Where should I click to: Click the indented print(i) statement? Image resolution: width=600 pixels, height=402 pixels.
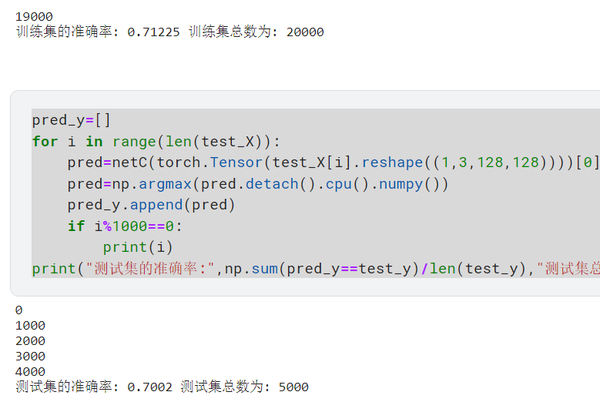coord(138,247)
